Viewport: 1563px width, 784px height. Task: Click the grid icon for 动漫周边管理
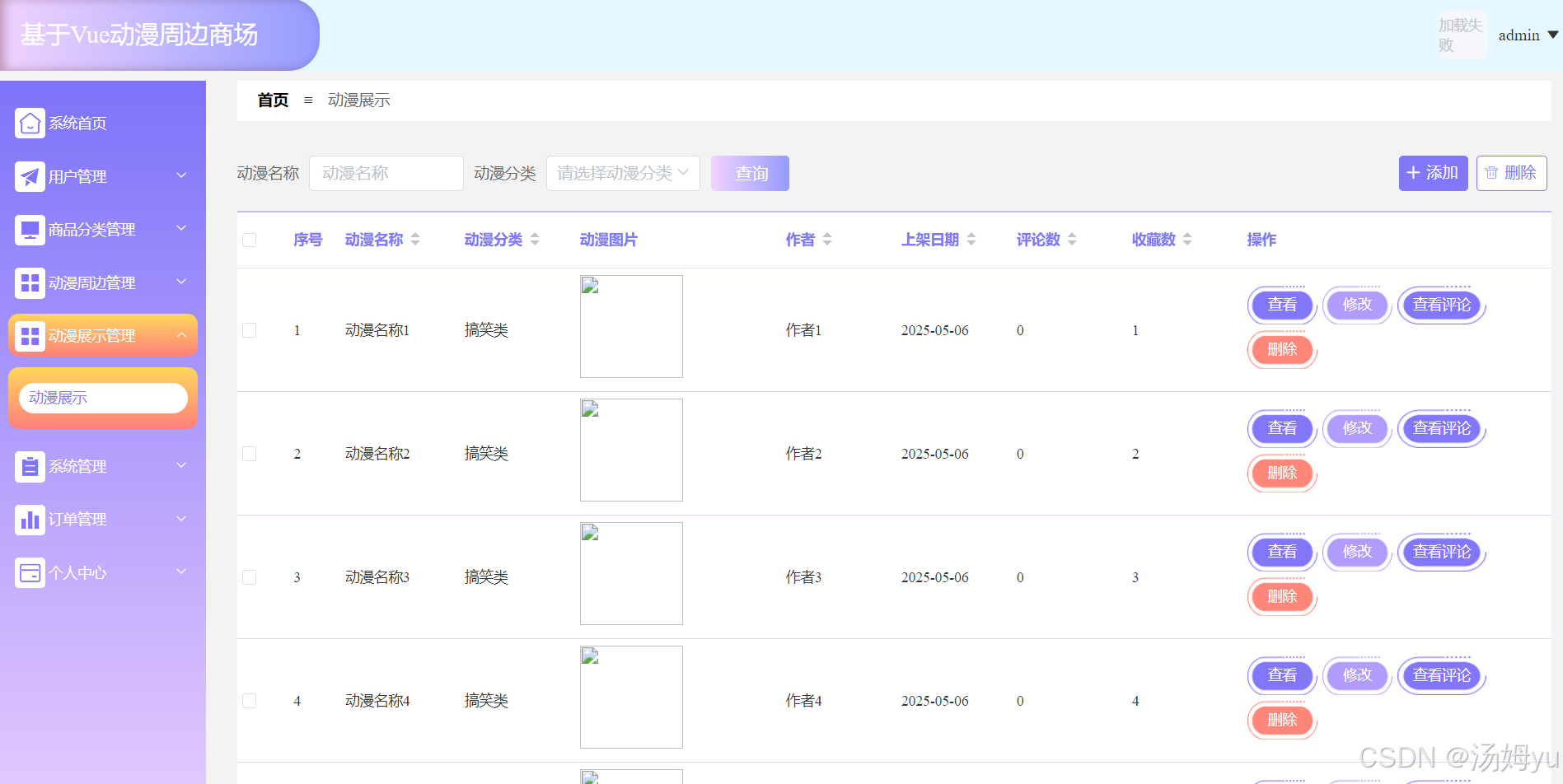(x=30, y=283)
